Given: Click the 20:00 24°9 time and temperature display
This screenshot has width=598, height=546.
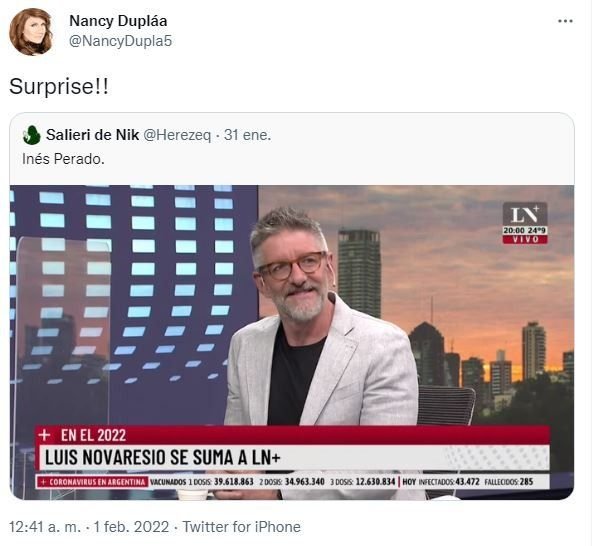Looking at the screenshot, I should [x=525, y=231].
